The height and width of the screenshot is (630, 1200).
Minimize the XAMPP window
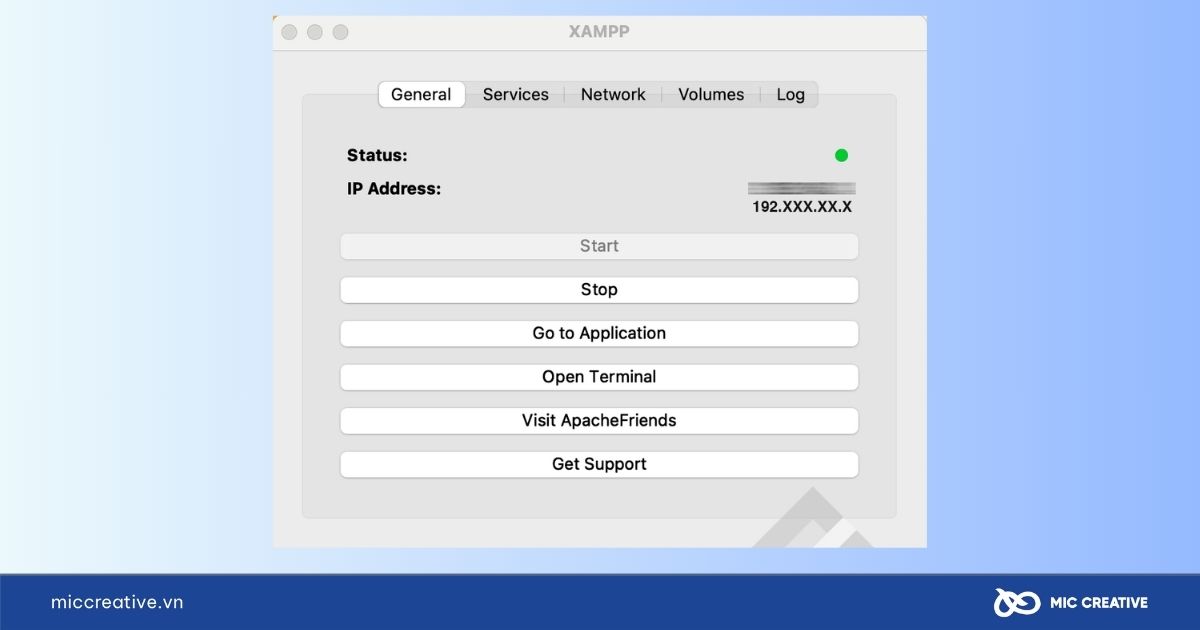[x=314, y=32]
